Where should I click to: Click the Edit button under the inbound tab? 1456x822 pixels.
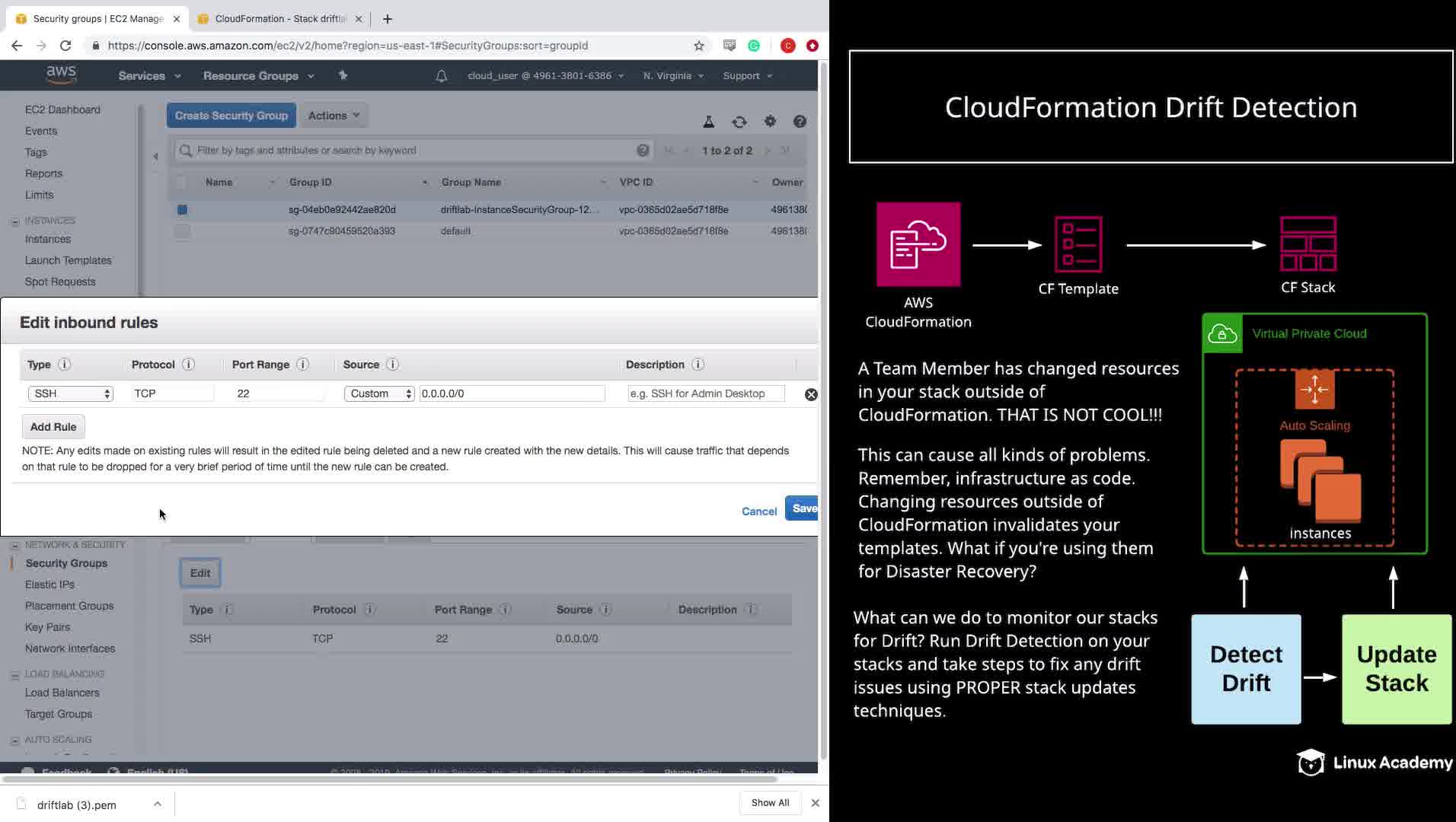200,573
